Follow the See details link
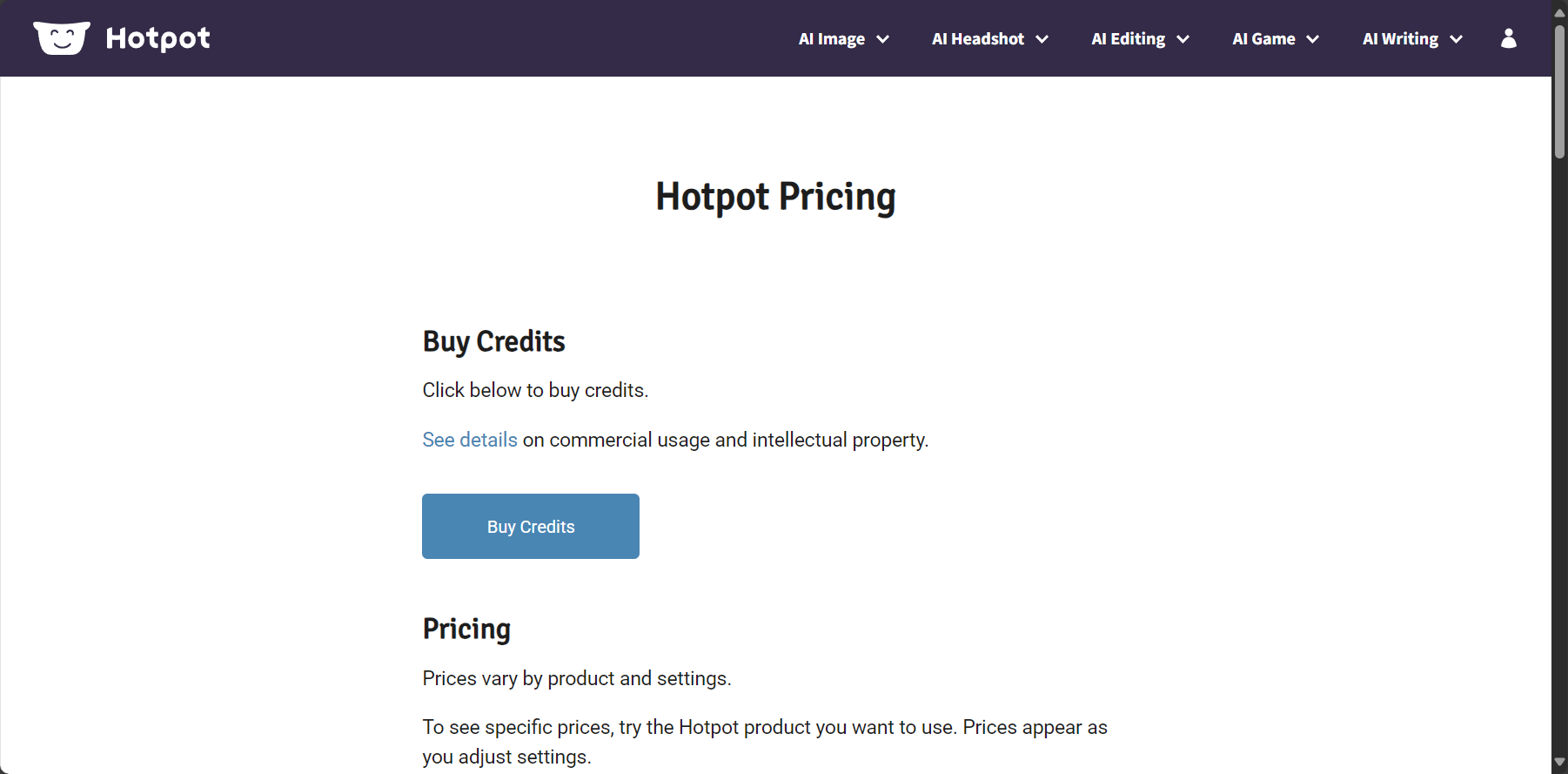Image resolution: width=1568 pixels, height=774 pixels. (470, 440)
